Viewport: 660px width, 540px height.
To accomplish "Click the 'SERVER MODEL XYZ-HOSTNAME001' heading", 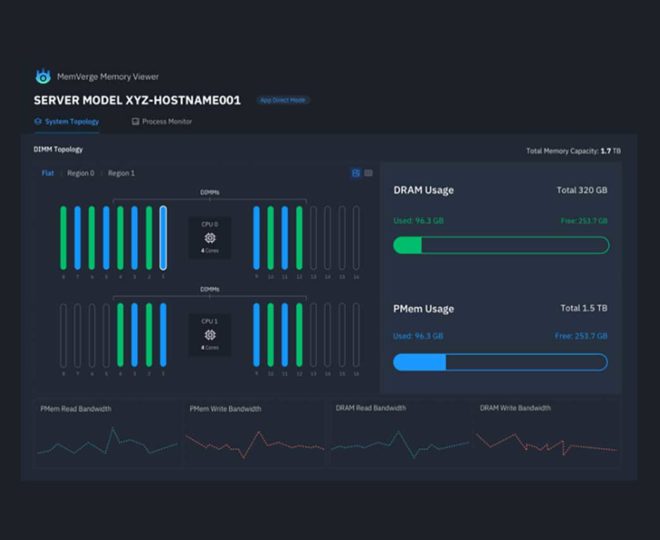I will (137, 100).
